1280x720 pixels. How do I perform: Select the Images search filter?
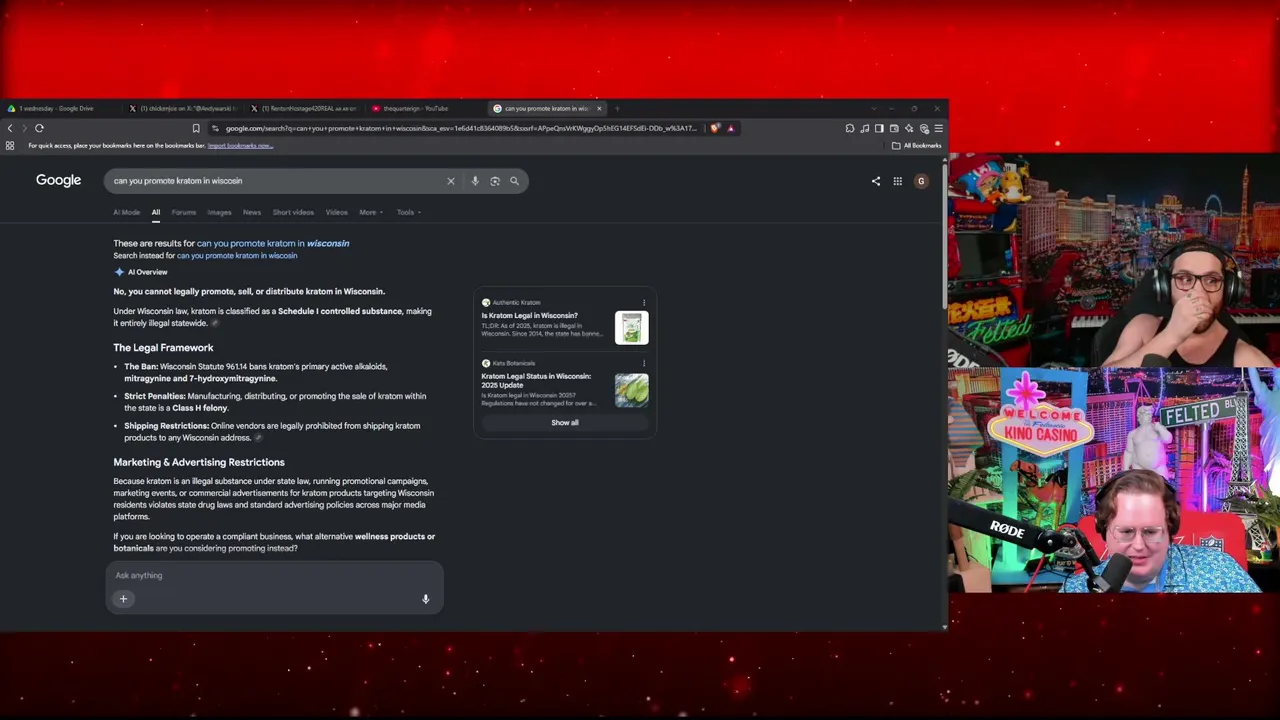tap(219, 212)
